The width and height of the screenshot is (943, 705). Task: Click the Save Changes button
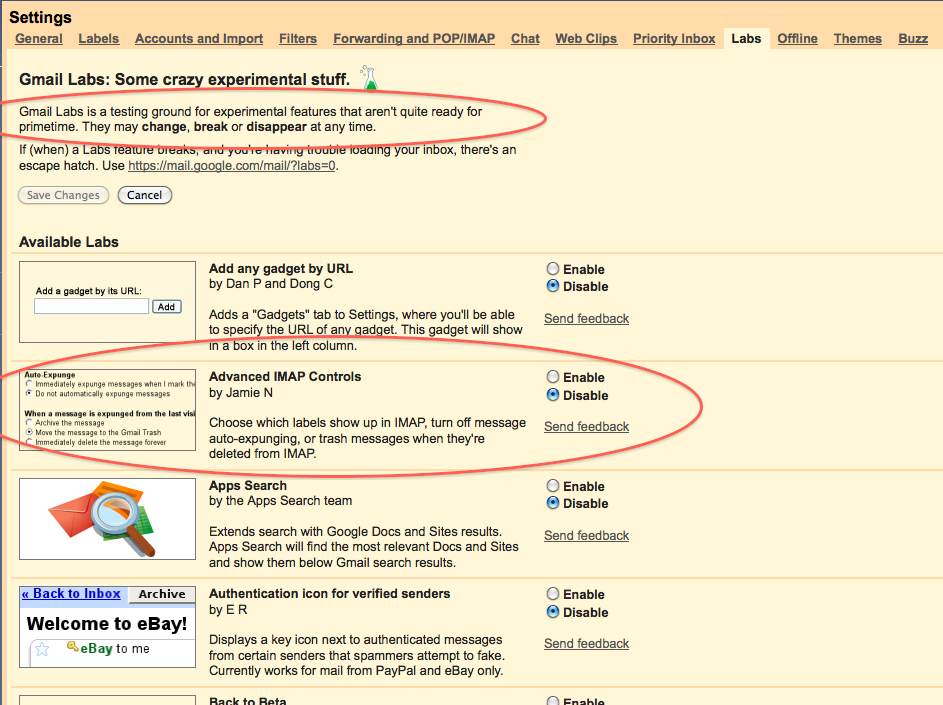pyautogui.click(x=63, y=195)
